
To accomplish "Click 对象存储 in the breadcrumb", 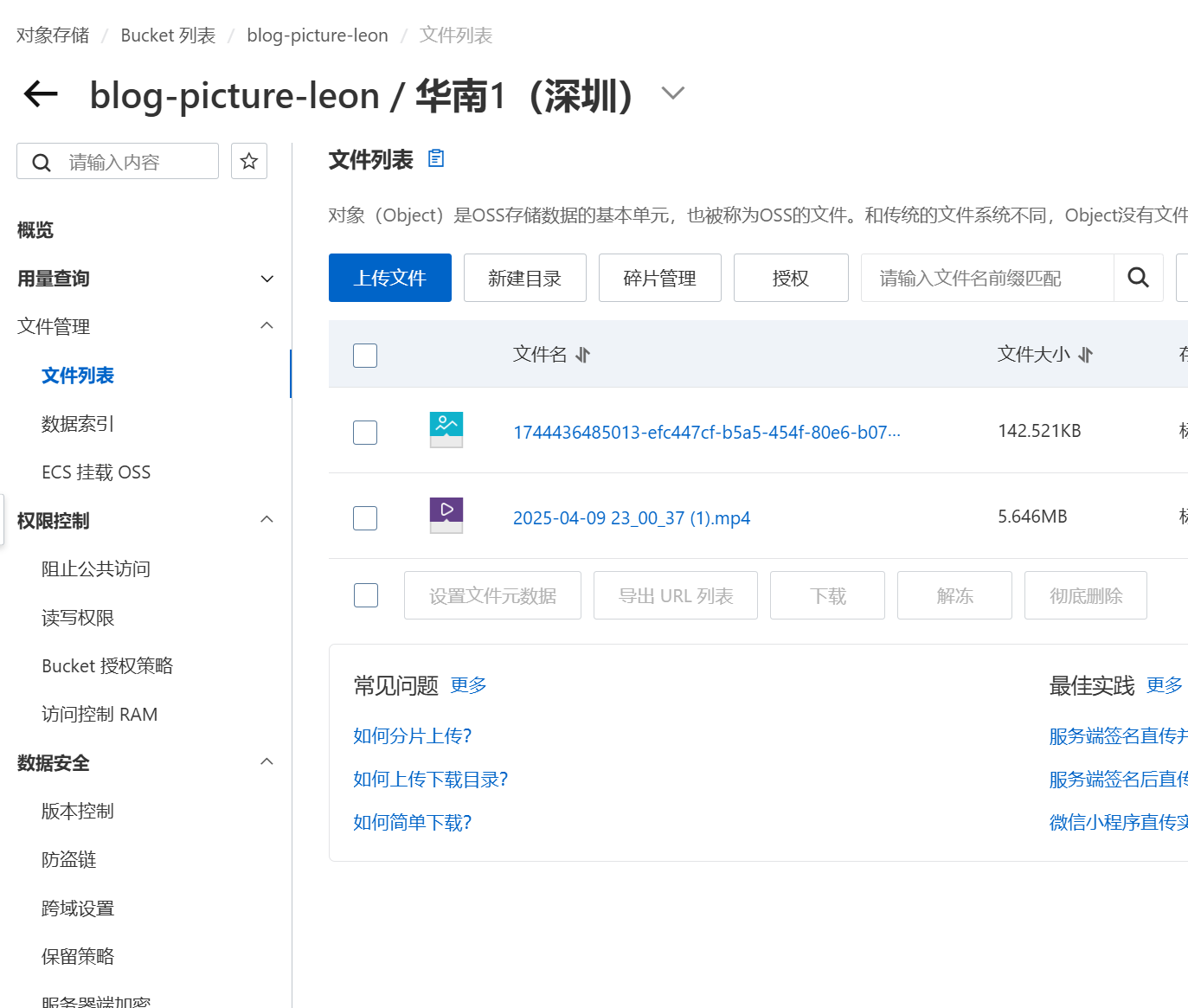I will click(x=53, y=35).
